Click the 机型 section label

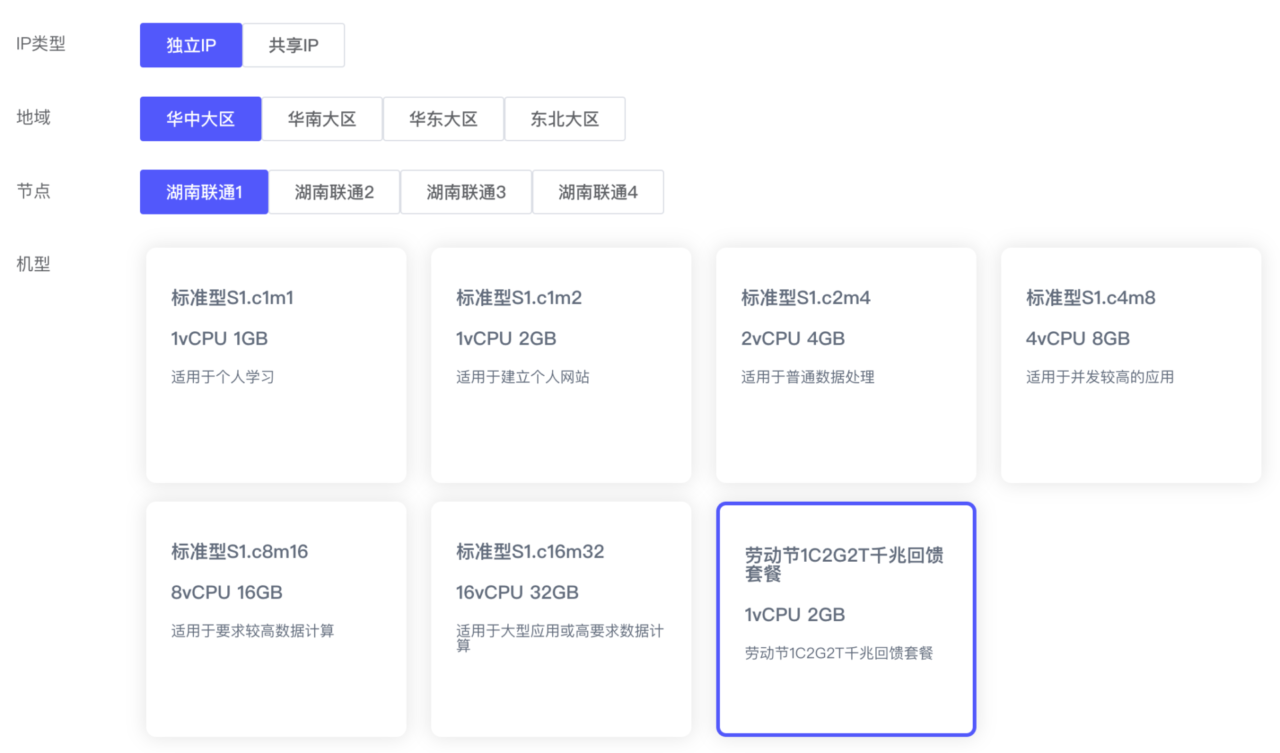pos(33,265)
